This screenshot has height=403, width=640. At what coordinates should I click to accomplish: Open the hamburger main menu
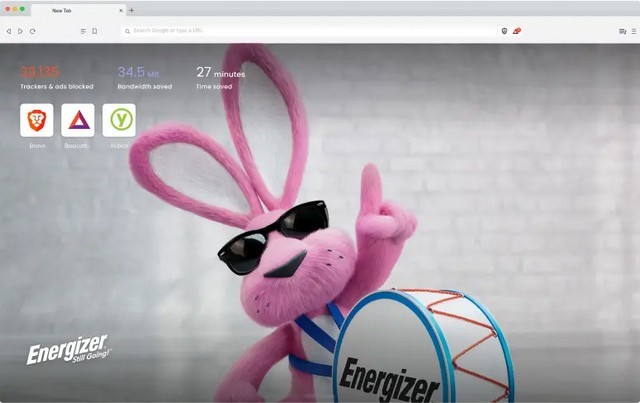coord(634,31)
